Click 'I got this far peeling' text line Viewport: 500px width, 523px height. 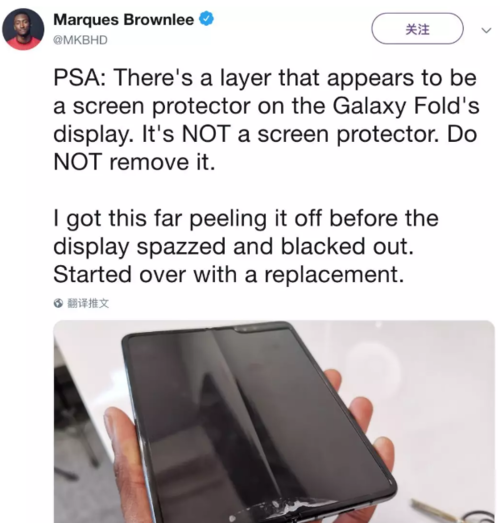click(160, 218)
